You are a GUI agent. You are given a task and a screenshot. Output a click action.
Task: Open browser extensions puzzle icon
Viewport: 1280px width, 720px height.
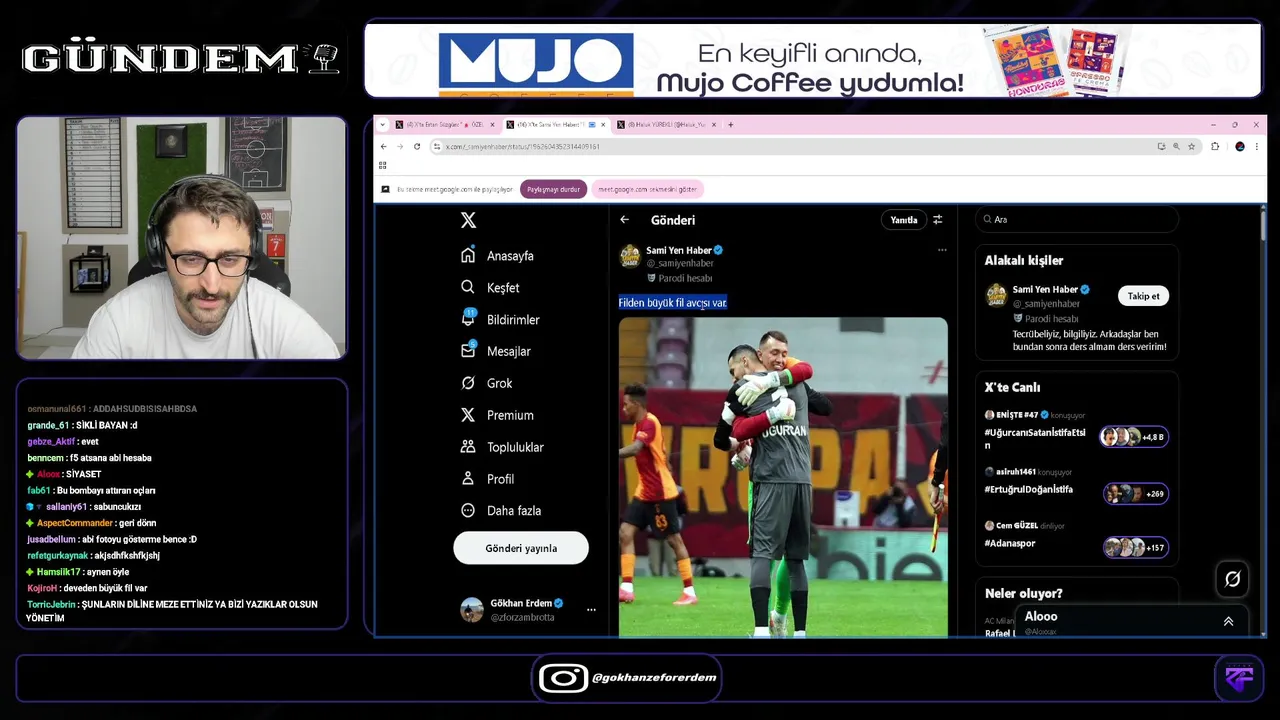click(1215, 146)
